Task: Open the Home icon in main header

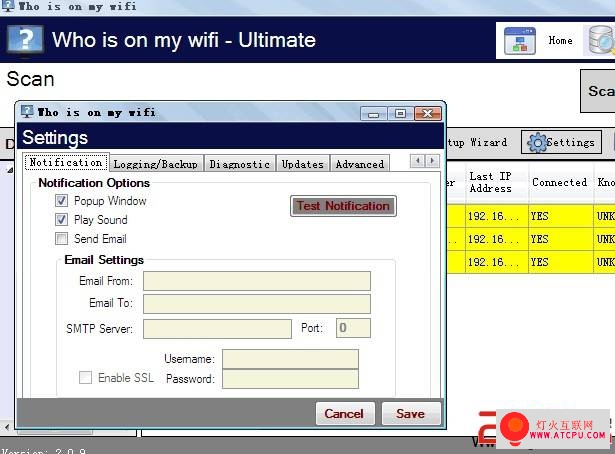Action: pyautogui.click(x=519, y=41)
